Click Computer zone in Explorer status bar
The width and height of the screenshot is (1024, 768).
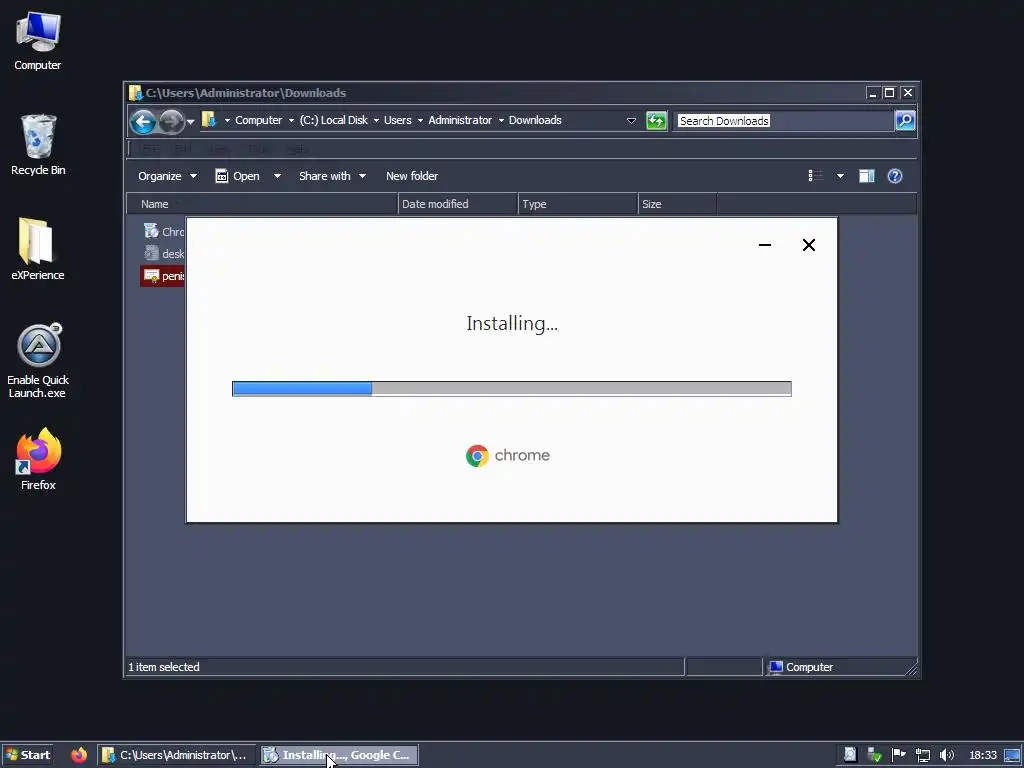pos(801,667)
